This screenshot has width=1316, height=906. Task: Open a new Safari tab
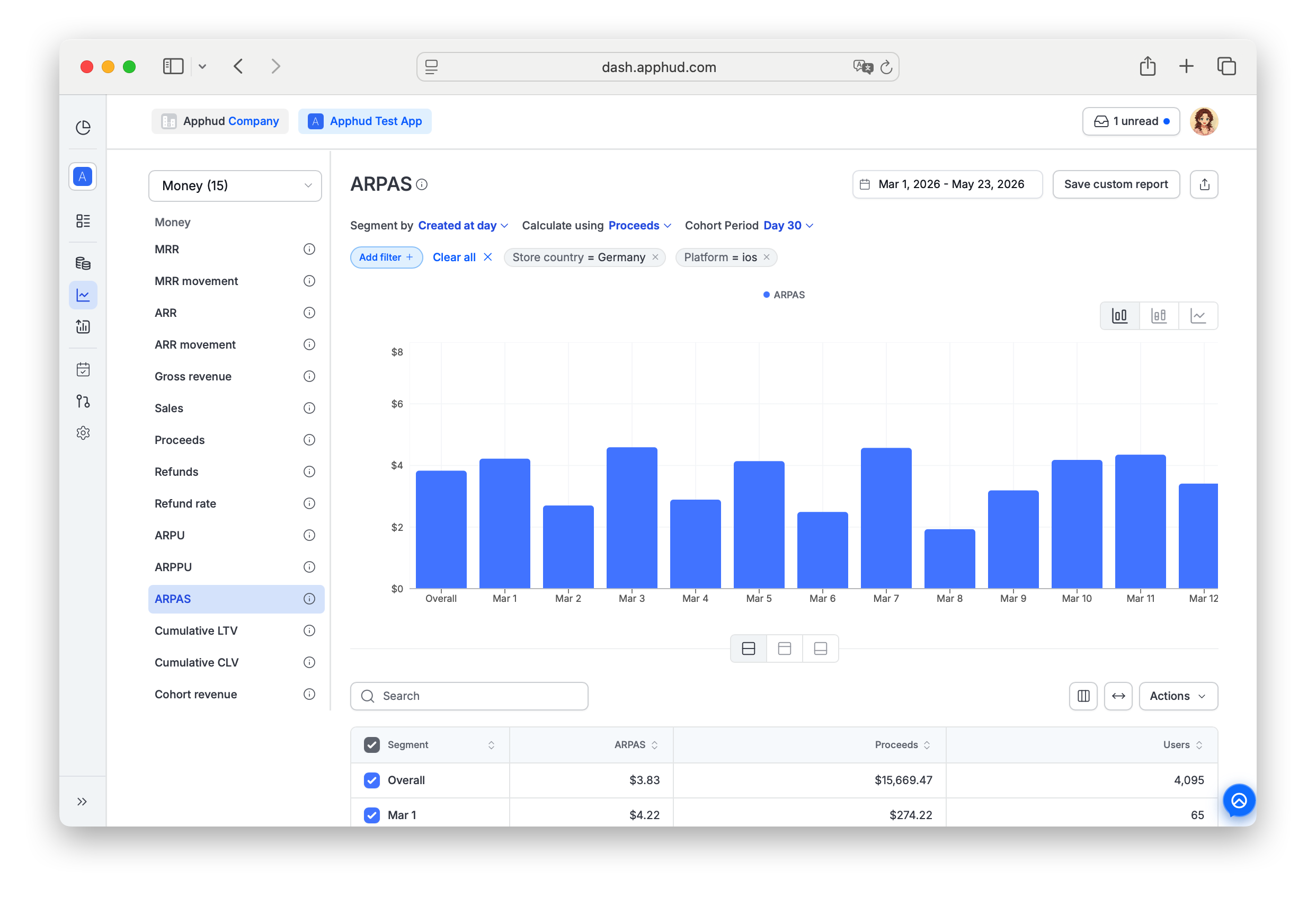pos(1186,66)
